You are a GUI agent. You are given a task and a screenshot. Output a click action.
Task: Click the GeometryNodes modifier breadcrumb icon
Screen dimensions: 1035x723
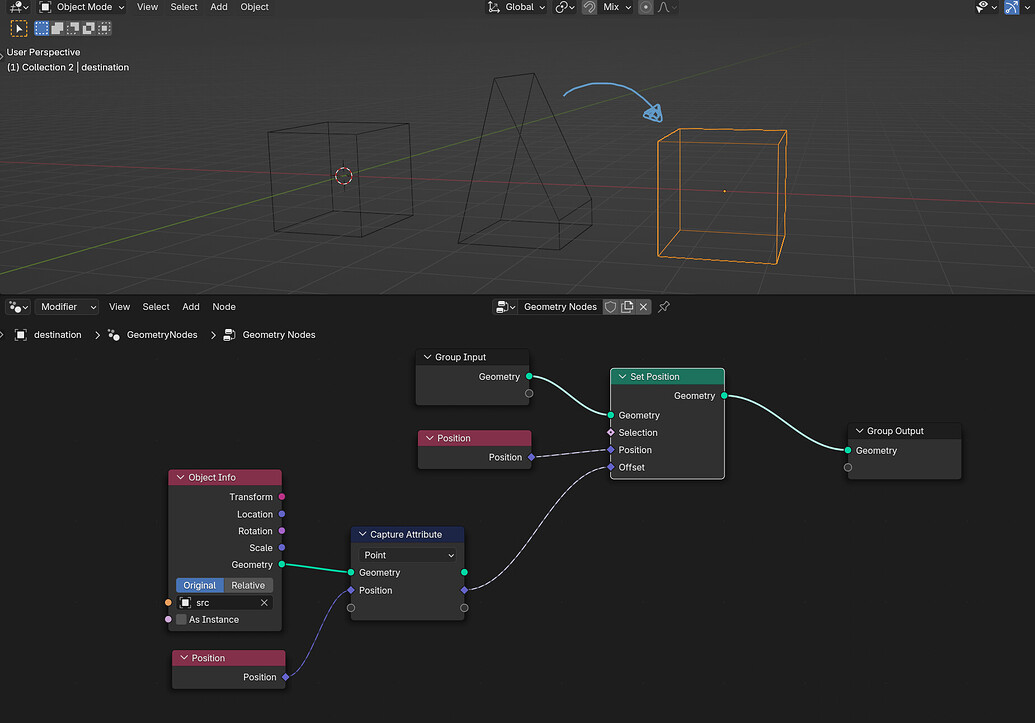tap(114, 335)
